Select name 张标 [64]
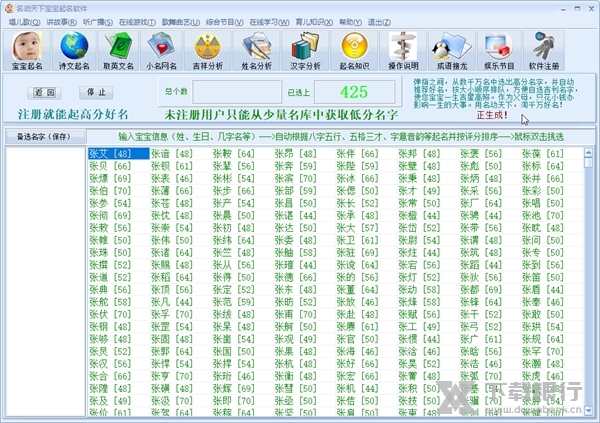The image size is (600, 423). click(x=543, y=166)
